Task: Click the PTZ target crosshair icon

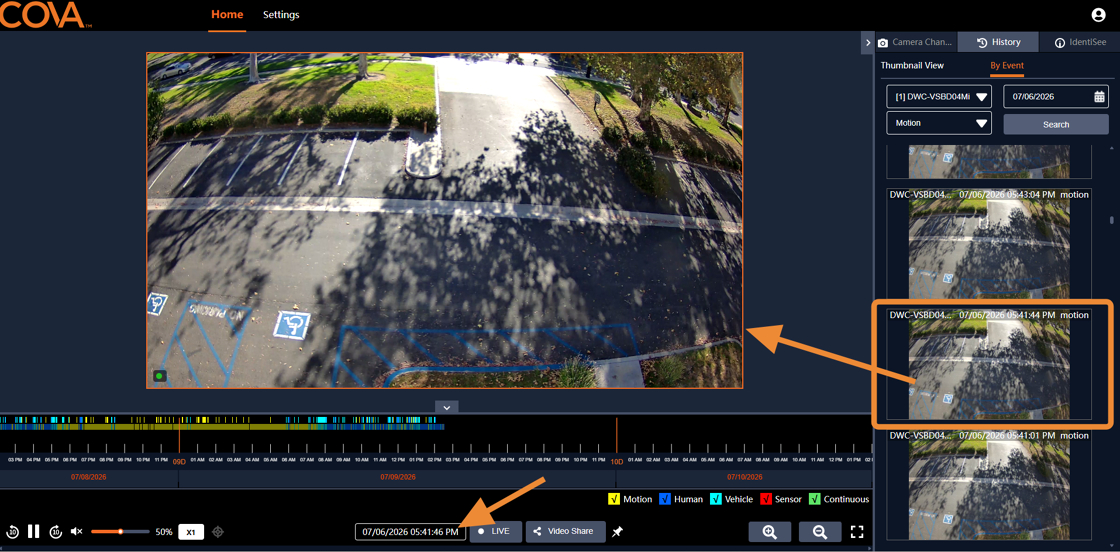Action: [219, 531]
